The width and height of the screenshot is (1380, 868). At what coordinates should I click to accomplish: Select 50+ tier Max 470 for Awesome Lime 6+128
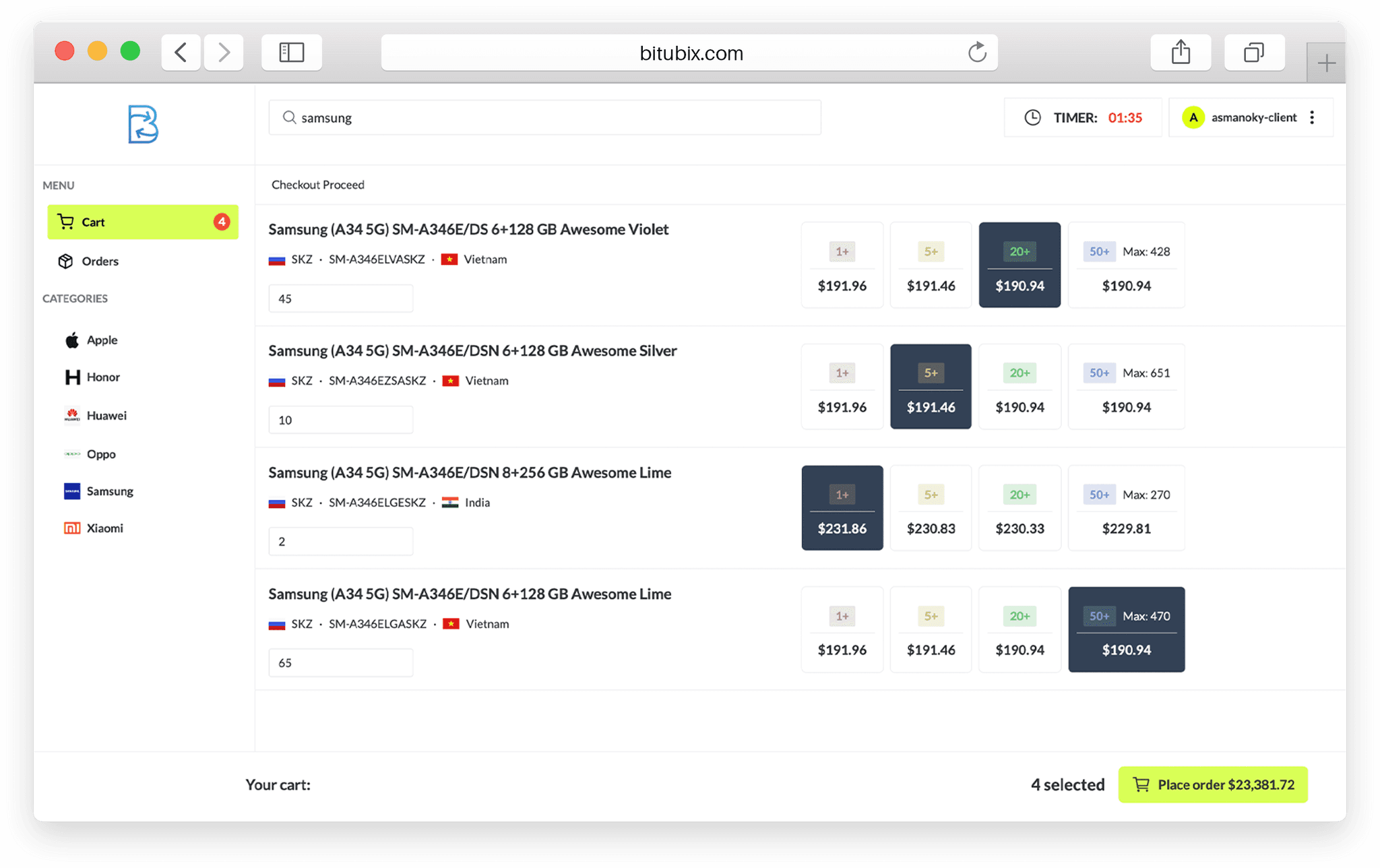click(1127, 629)
